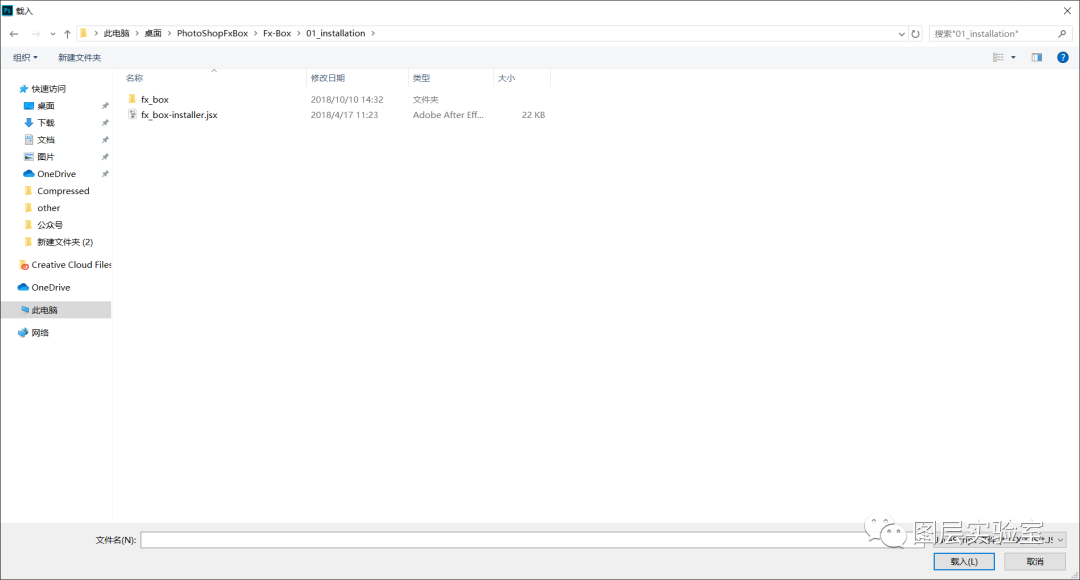Click the change view layout icon
Image resolution: width=1080 pixels, height=580 pixels.
[x=998, y=57]
